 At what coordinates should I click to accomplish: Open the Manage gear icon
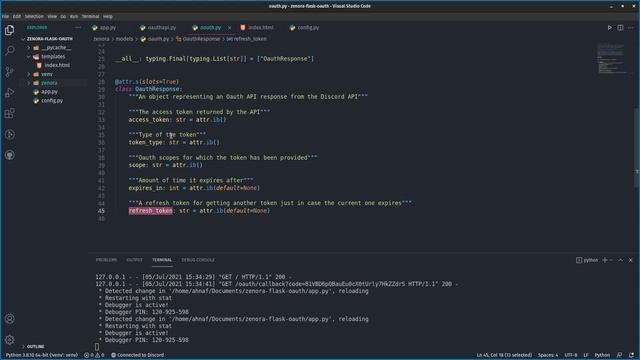click(9, 340)
